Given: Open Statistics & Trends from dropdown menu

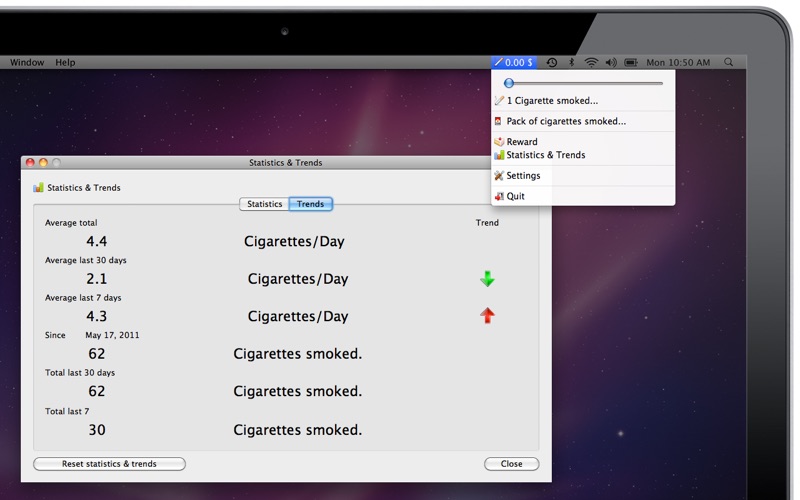Looking at the screenshot, I should (x=583, y=155).
